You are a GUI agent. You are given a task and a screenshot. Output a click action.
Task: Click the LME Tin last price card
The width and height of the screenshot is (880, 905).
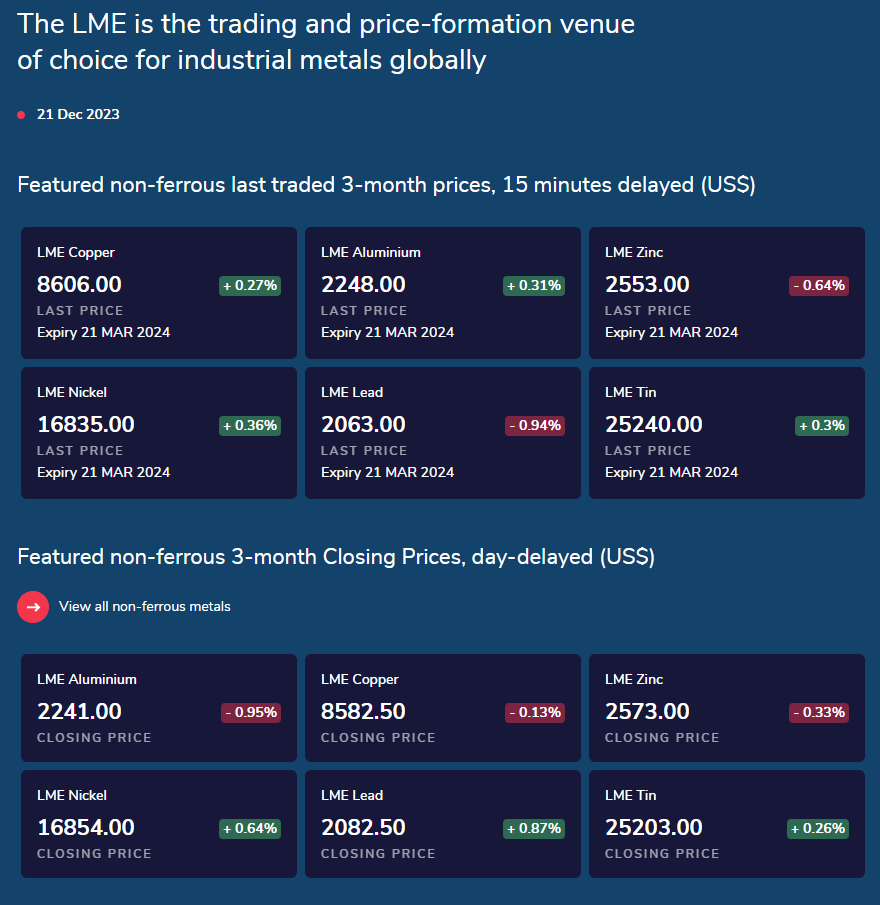tap(727, 433)
